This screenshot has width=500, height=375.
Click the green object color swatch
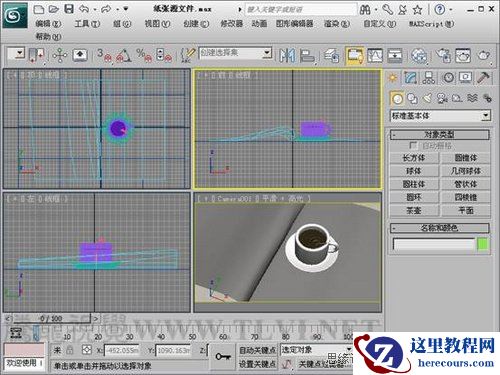pyautogui.click(x=483, y=244)
